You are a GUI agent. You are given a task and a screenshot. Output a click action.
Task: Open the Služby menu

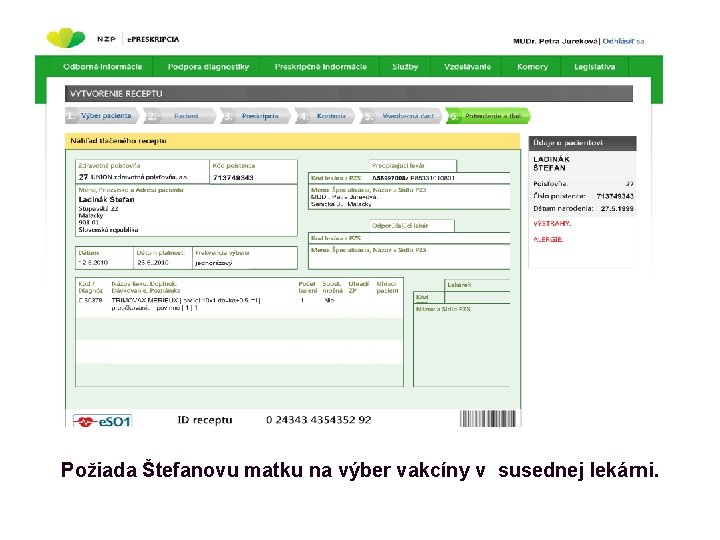(405, 67)
